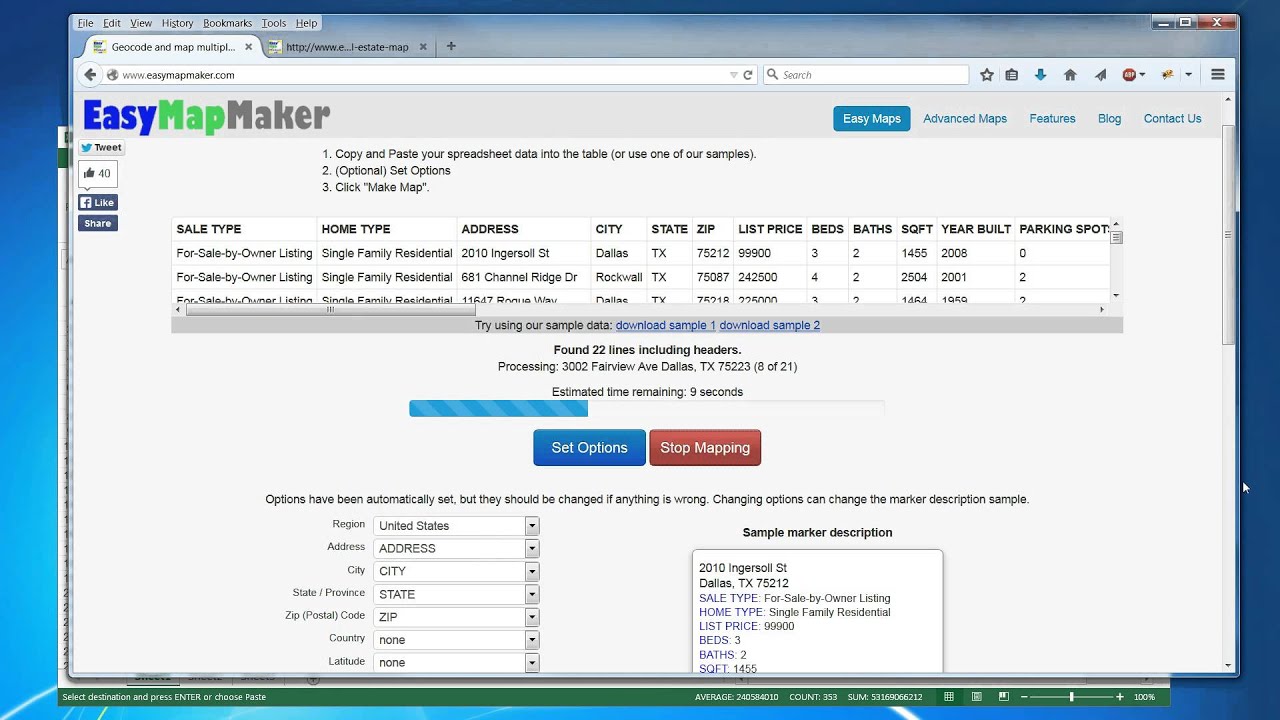Image resolution: width=1280 pixels, height=720 pixels.
Task: Click the Tweet button in the social sidebar
Action: tap(101, 147)
